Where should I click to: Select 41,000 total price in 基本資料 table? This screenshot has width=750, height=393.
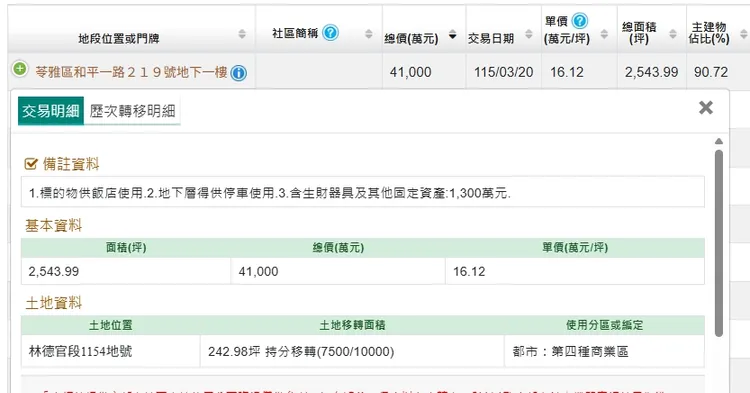point(338,271)
